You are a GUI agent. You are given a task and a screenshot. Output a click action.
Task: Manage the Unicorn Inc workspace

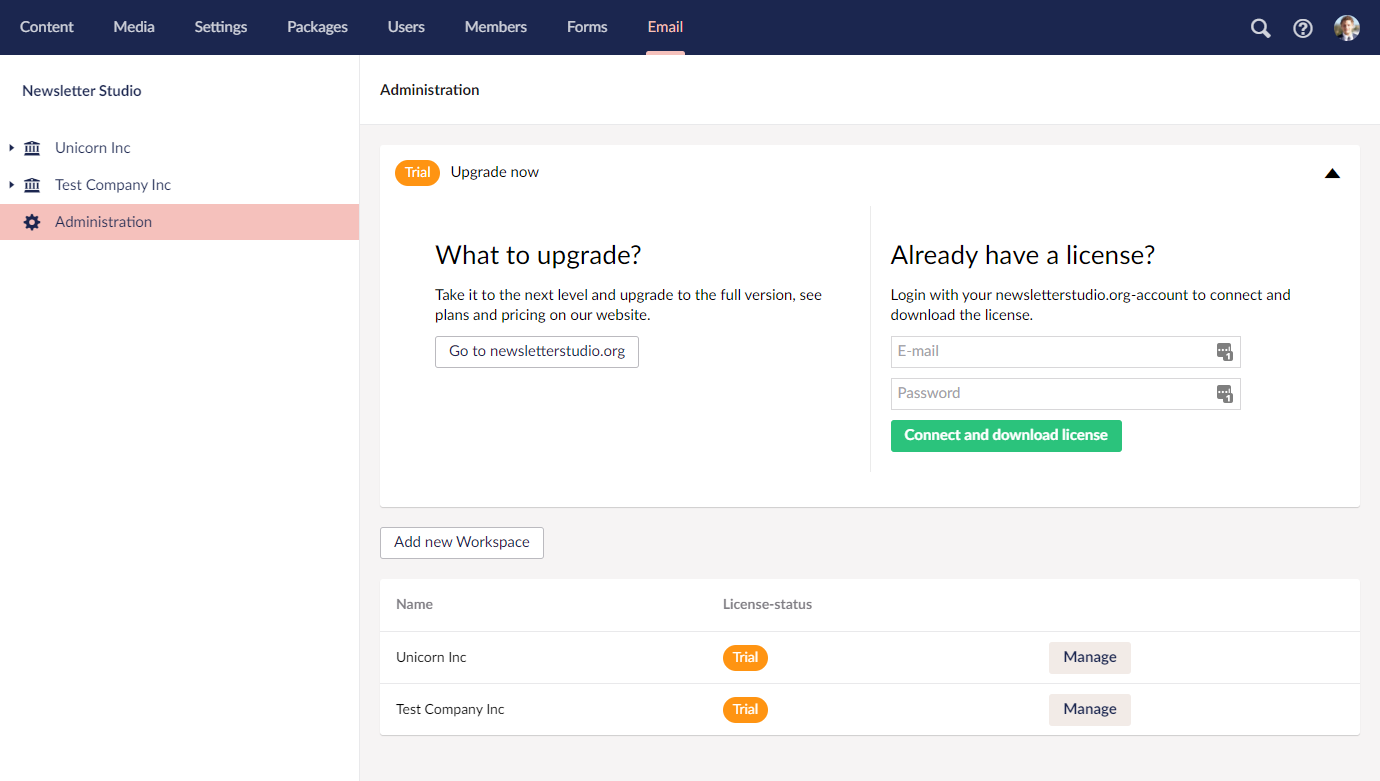[1090, 658]
